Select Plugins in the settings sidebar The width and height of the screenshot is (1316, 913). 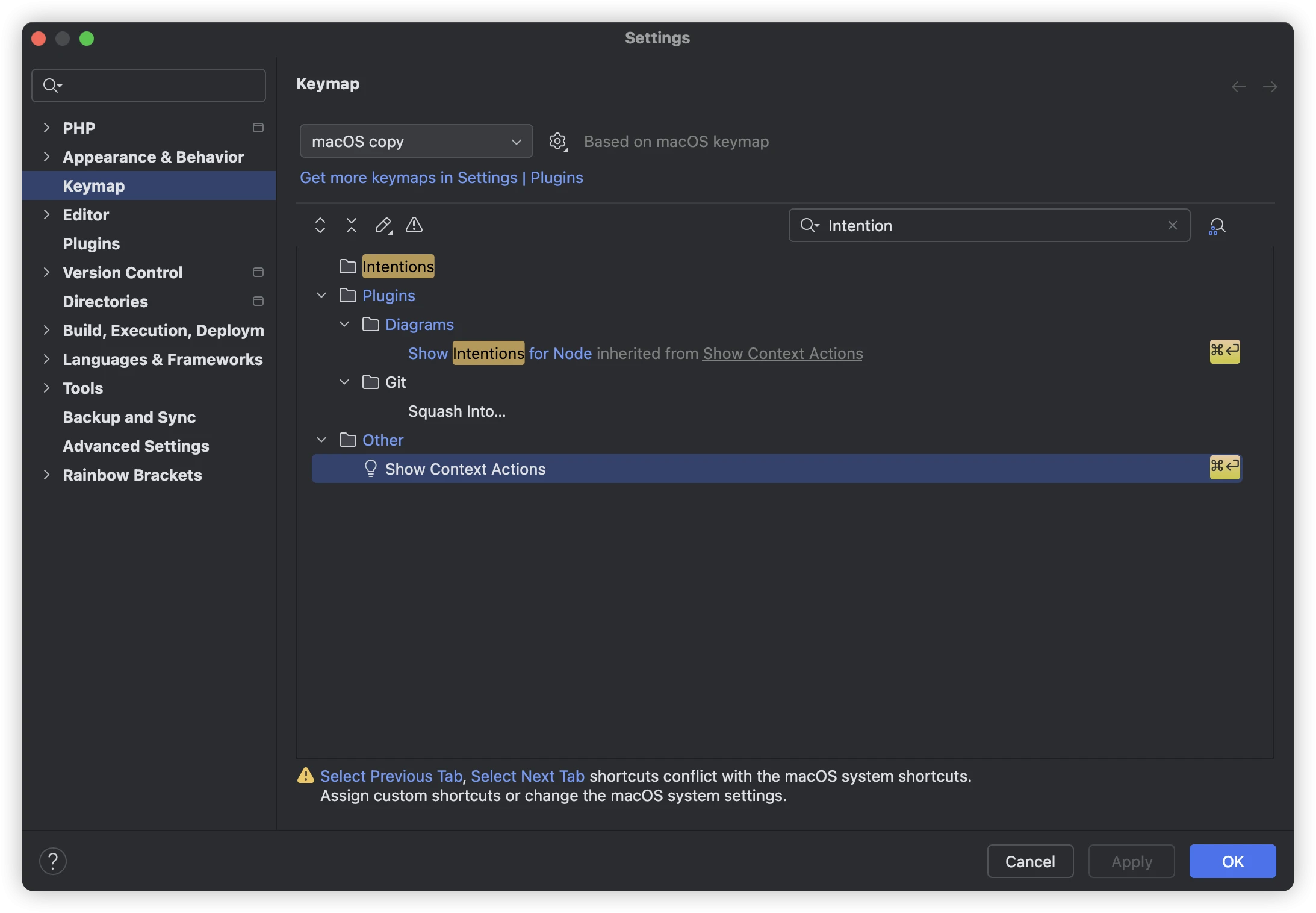pos(92,243)
